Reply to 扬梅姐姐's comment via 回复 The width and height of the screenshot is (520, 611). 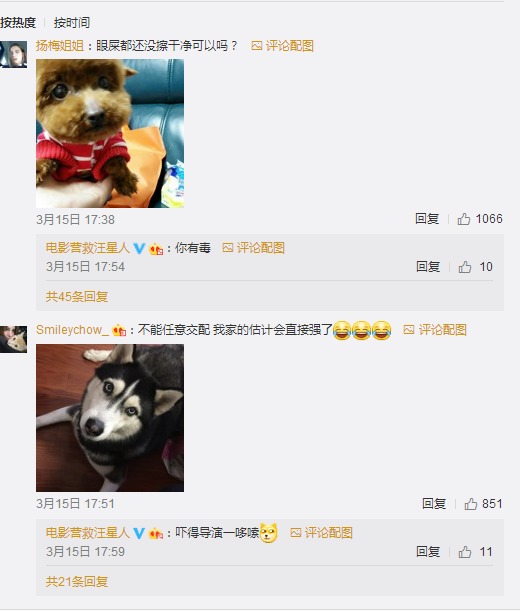click(427, 219)
